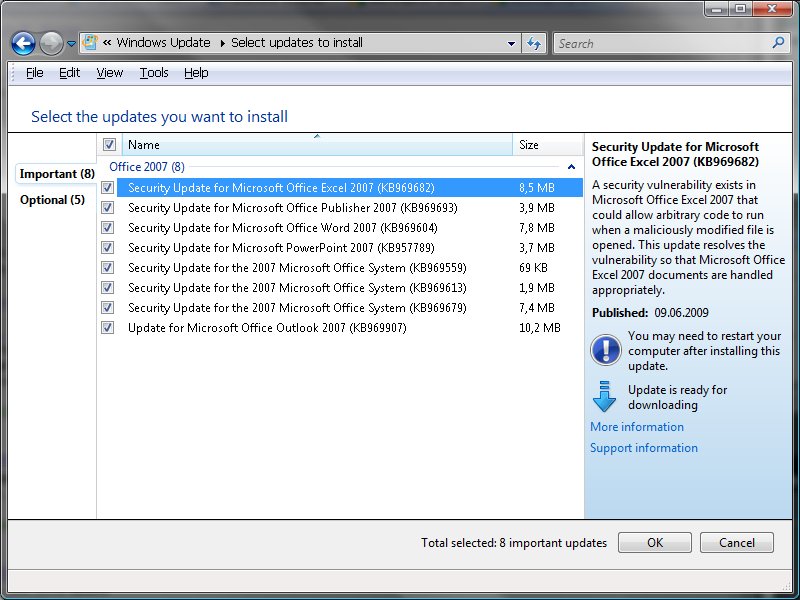
Task: Click OK to install selected updates
Action: coord(655,542)
